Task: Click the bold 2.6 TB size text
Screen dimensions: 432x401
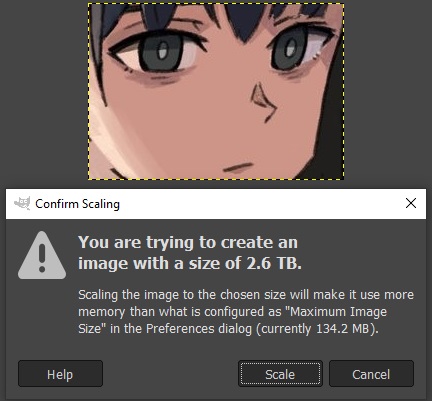Action: point(274,263)
